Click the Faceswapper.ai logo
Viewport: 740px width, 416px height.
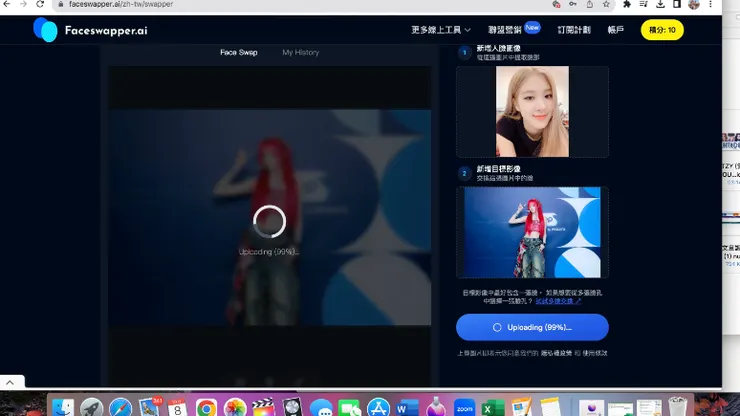point(90,30)
